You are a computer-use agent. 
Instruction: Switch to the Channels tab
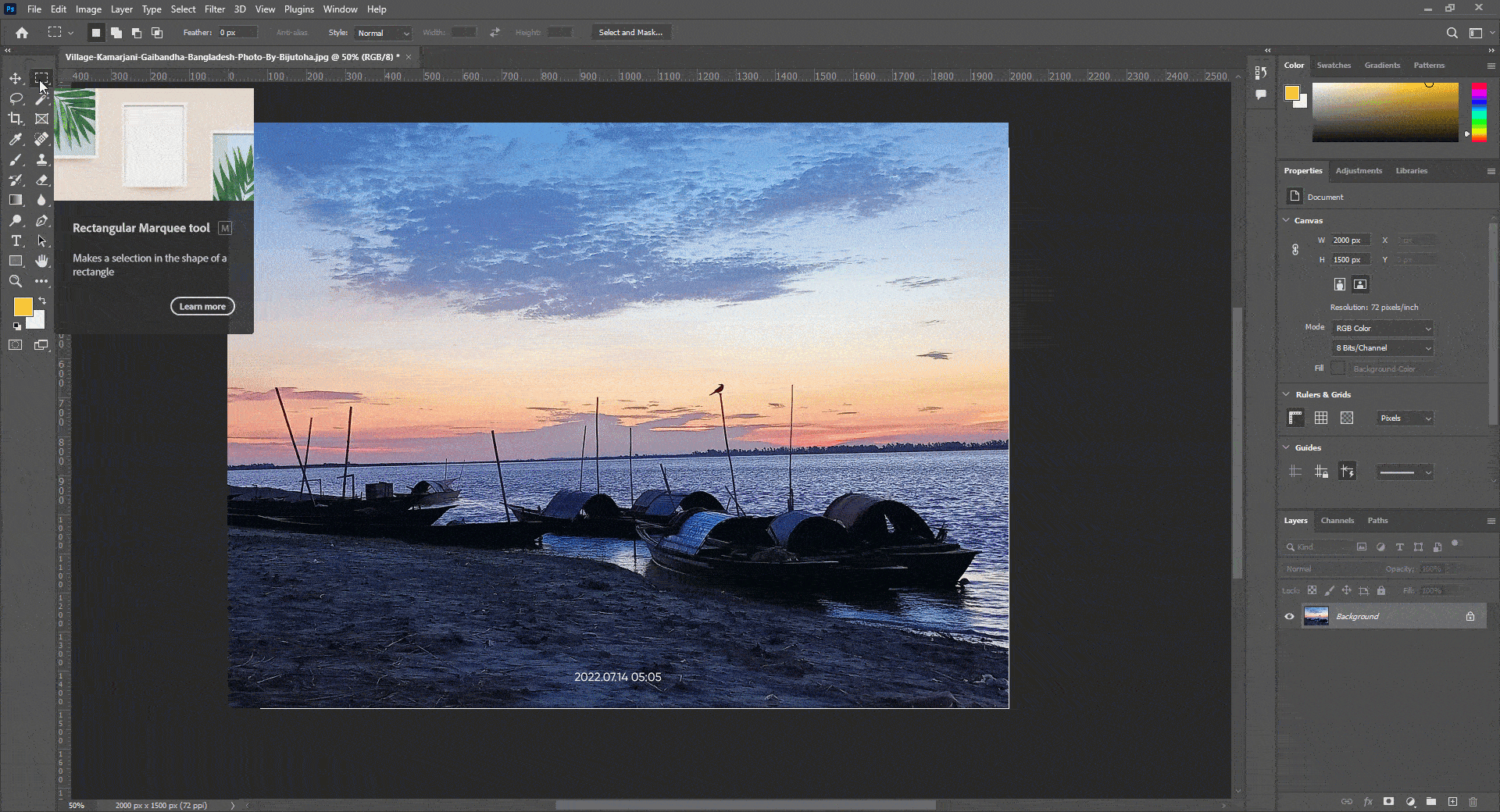tap(1337, 520)
